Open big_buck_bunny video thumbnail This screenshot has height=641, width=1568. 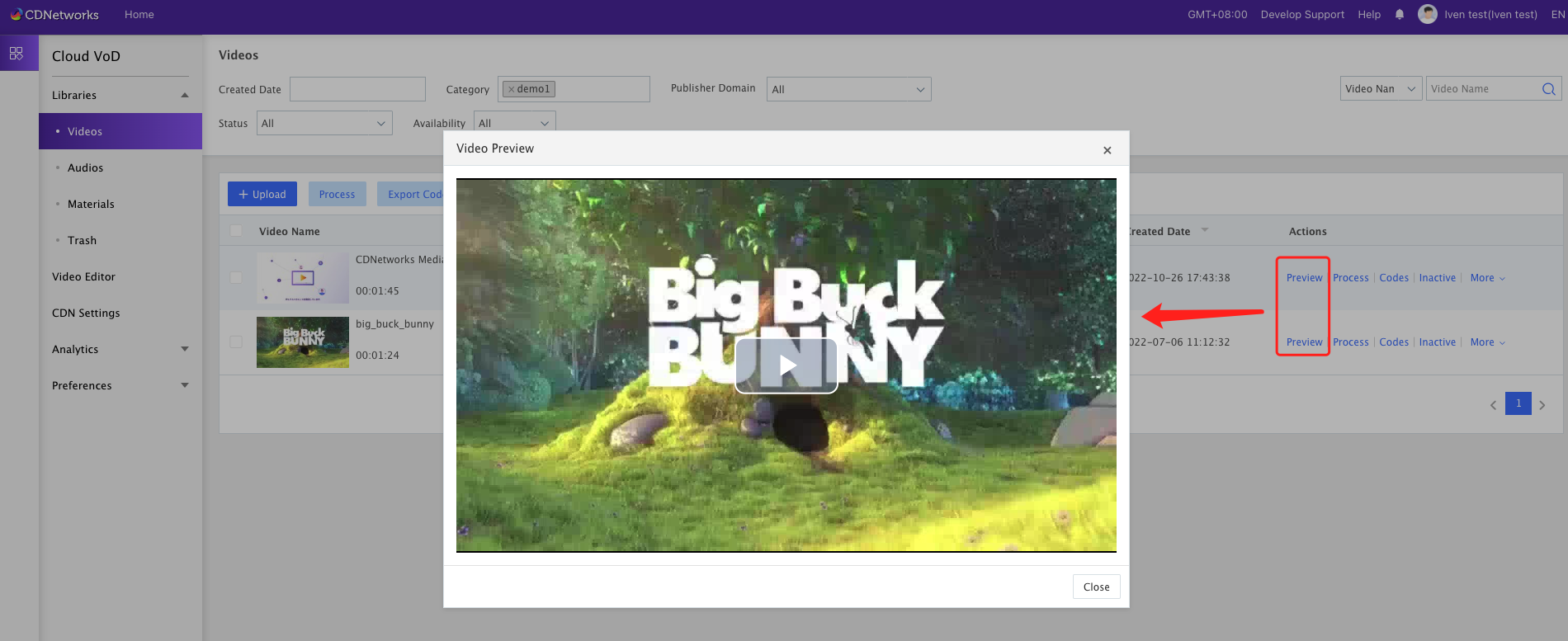(303, 342)
